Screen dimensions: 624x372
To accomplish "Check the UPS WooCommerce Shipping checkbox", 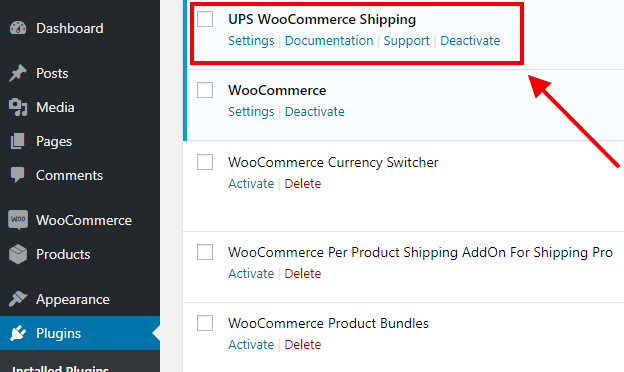I will [x=205, y=19].
